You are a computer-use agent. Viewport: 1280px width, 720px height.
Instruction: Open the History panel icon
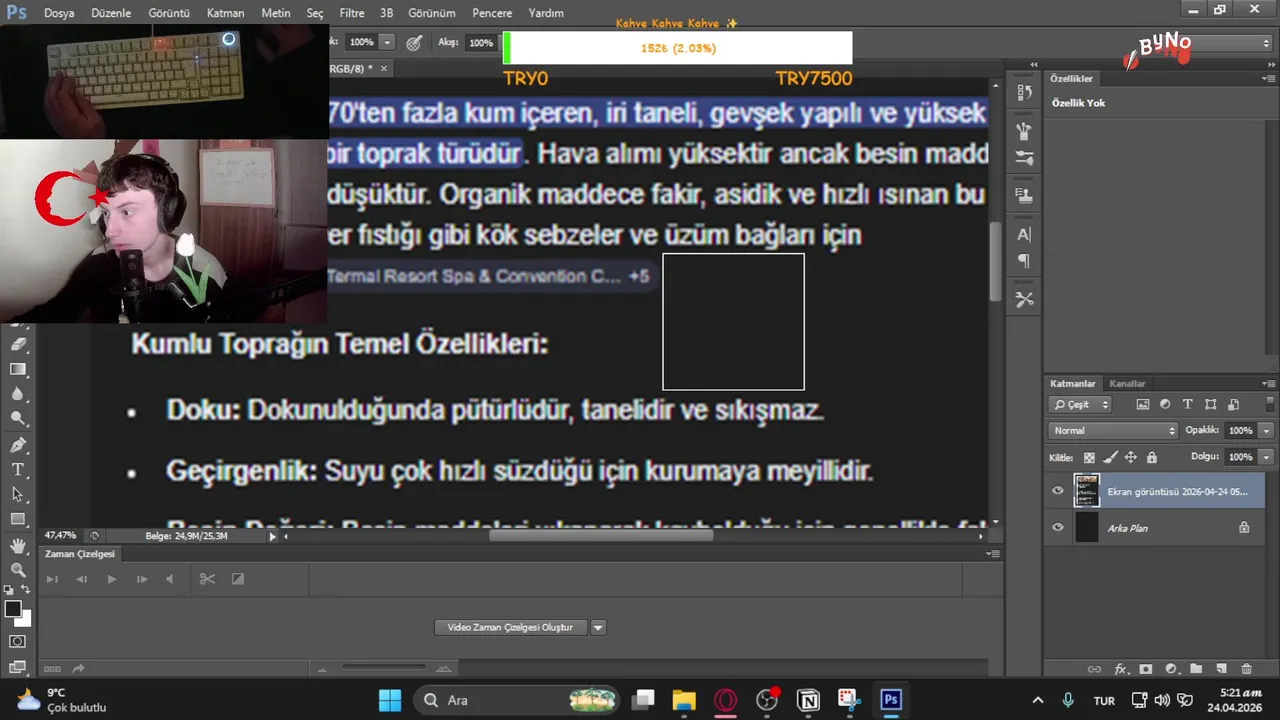coord(1024,92)
